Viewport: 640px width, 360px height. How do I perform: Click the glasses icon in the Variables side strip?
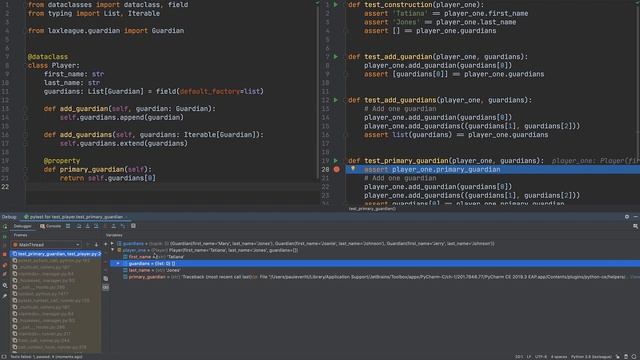tap(106, 287)
